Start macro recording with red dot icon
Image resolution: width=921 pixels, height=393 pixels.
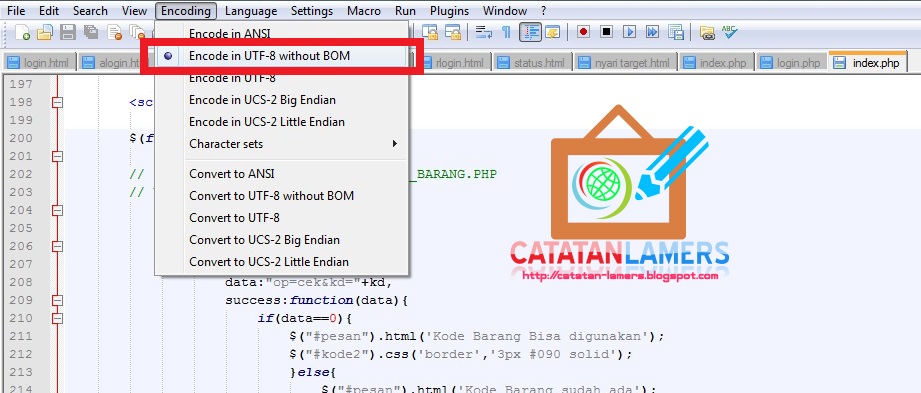[x=583, y=32]
